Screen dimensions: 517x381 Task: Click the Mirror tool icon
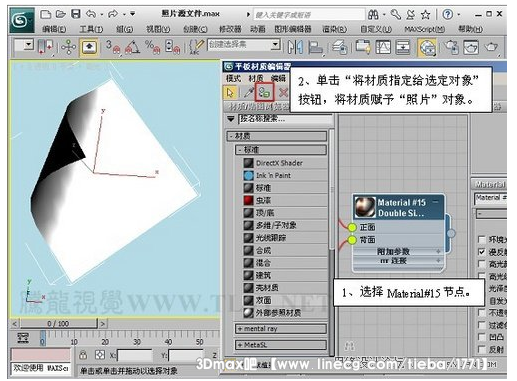pos(295,47)
